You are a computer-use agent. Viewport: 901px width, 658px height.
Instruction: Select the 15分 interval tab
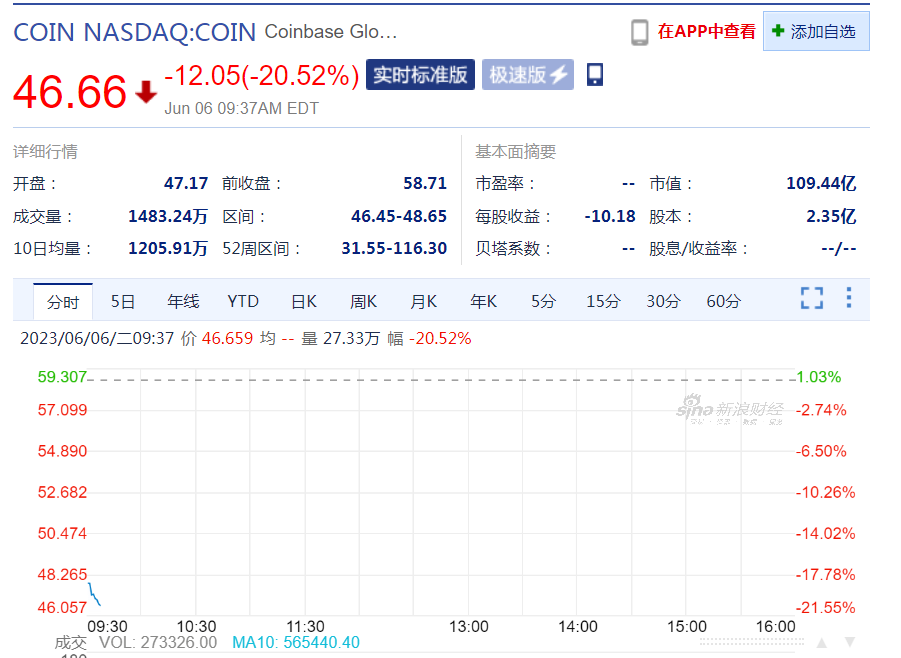pyautogui.click(x=603, y=301)
